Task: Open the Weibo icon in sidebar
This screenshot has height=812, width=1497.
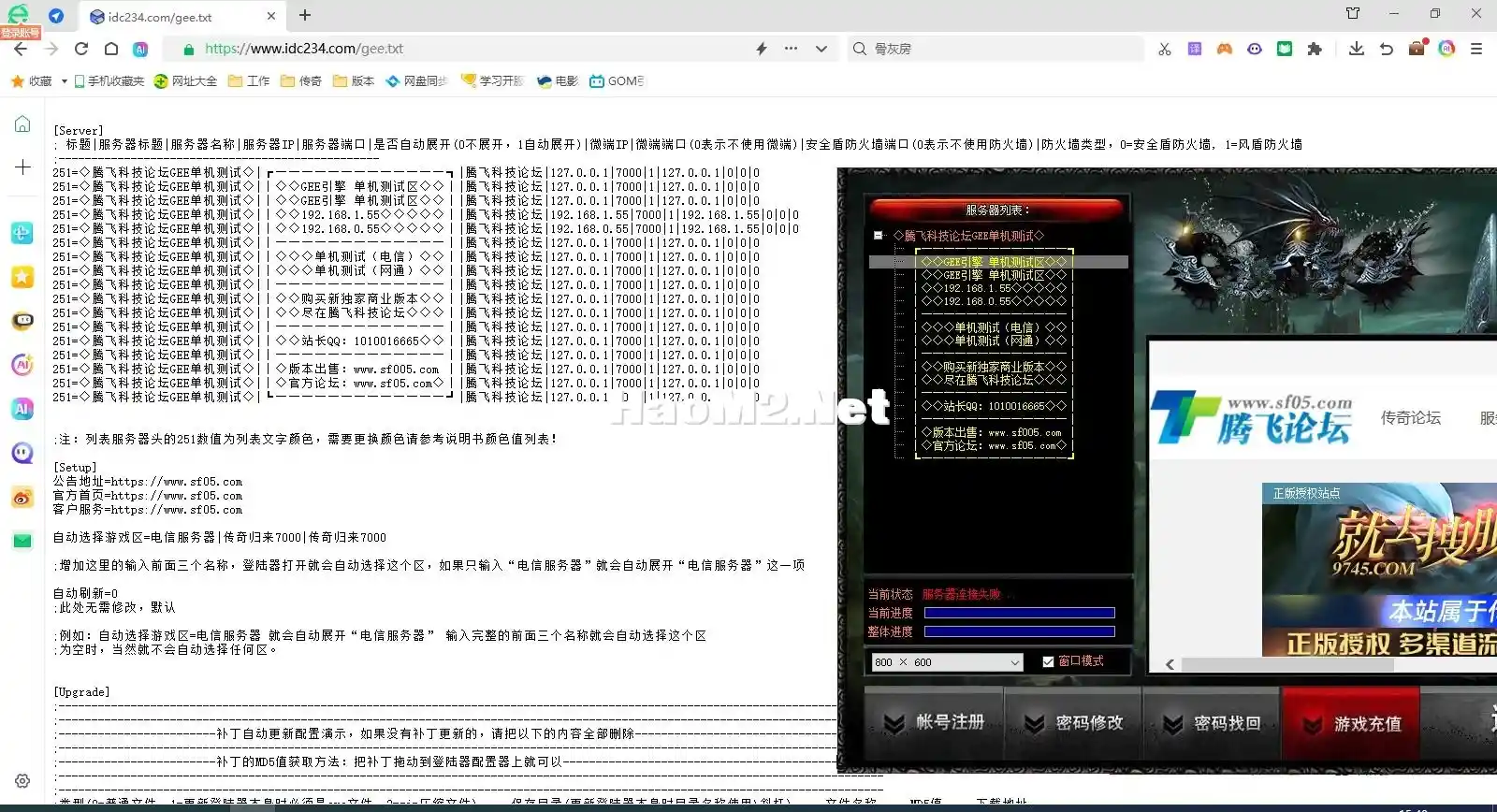Action: tap(22, 497)
